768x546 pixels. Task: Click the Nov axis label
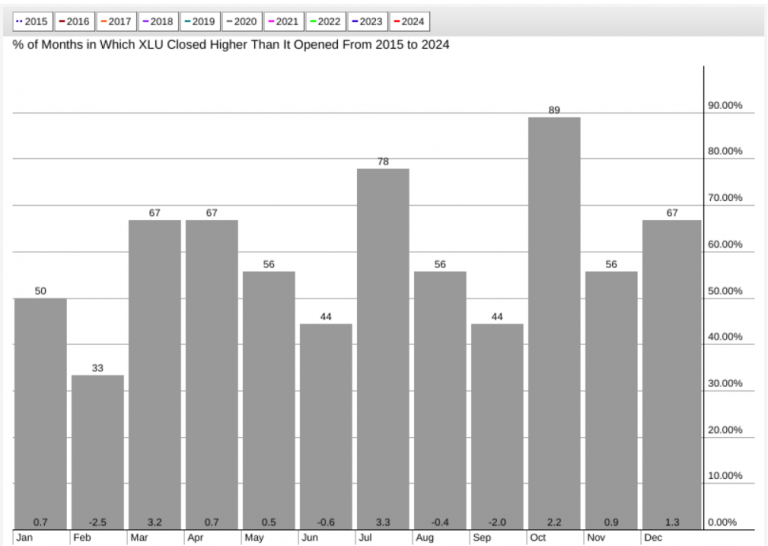coord(596,538)
